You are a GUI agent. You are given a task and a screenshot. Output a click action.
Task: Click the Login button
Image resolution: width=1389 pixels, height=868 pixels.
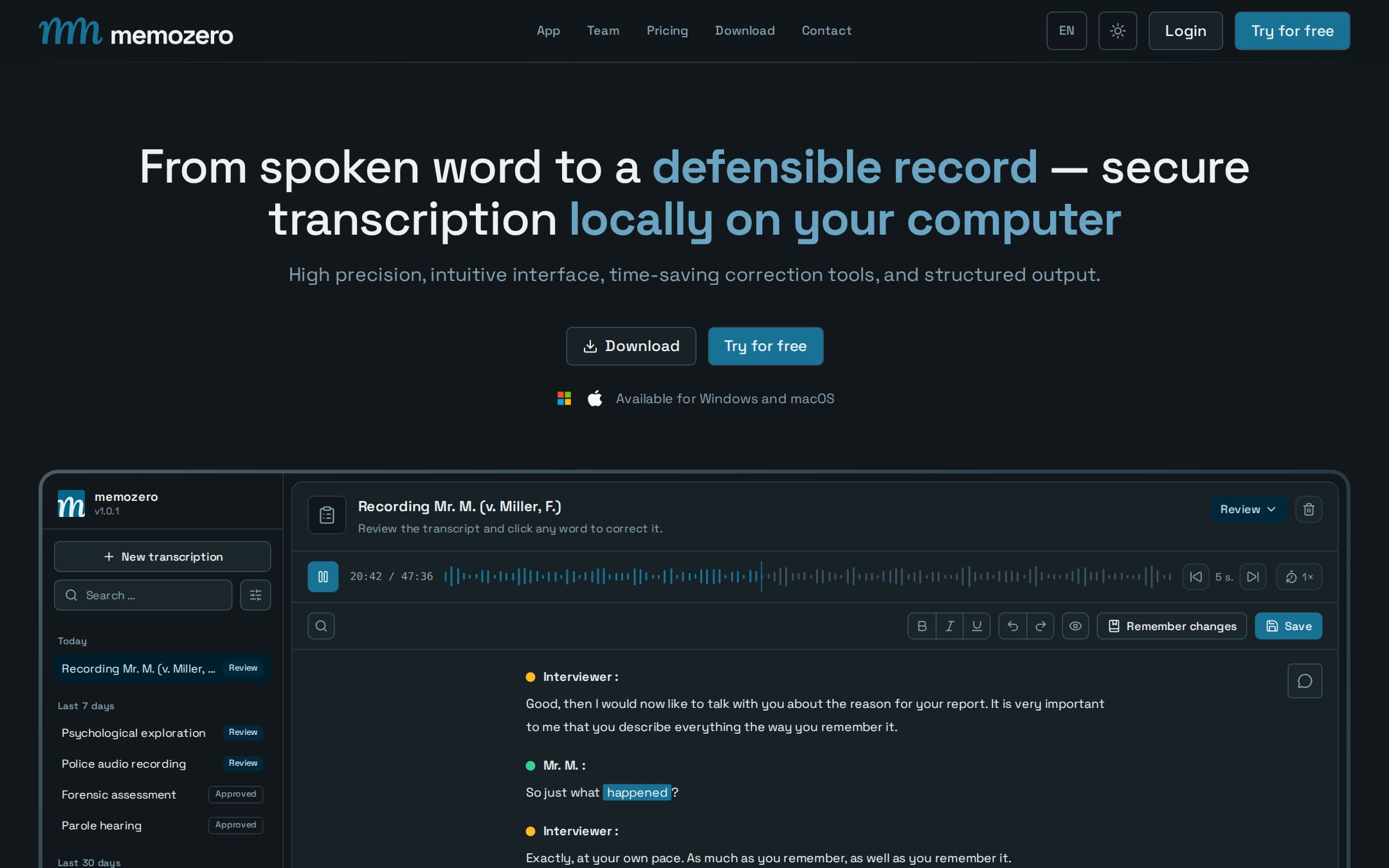pos(1185,31)
